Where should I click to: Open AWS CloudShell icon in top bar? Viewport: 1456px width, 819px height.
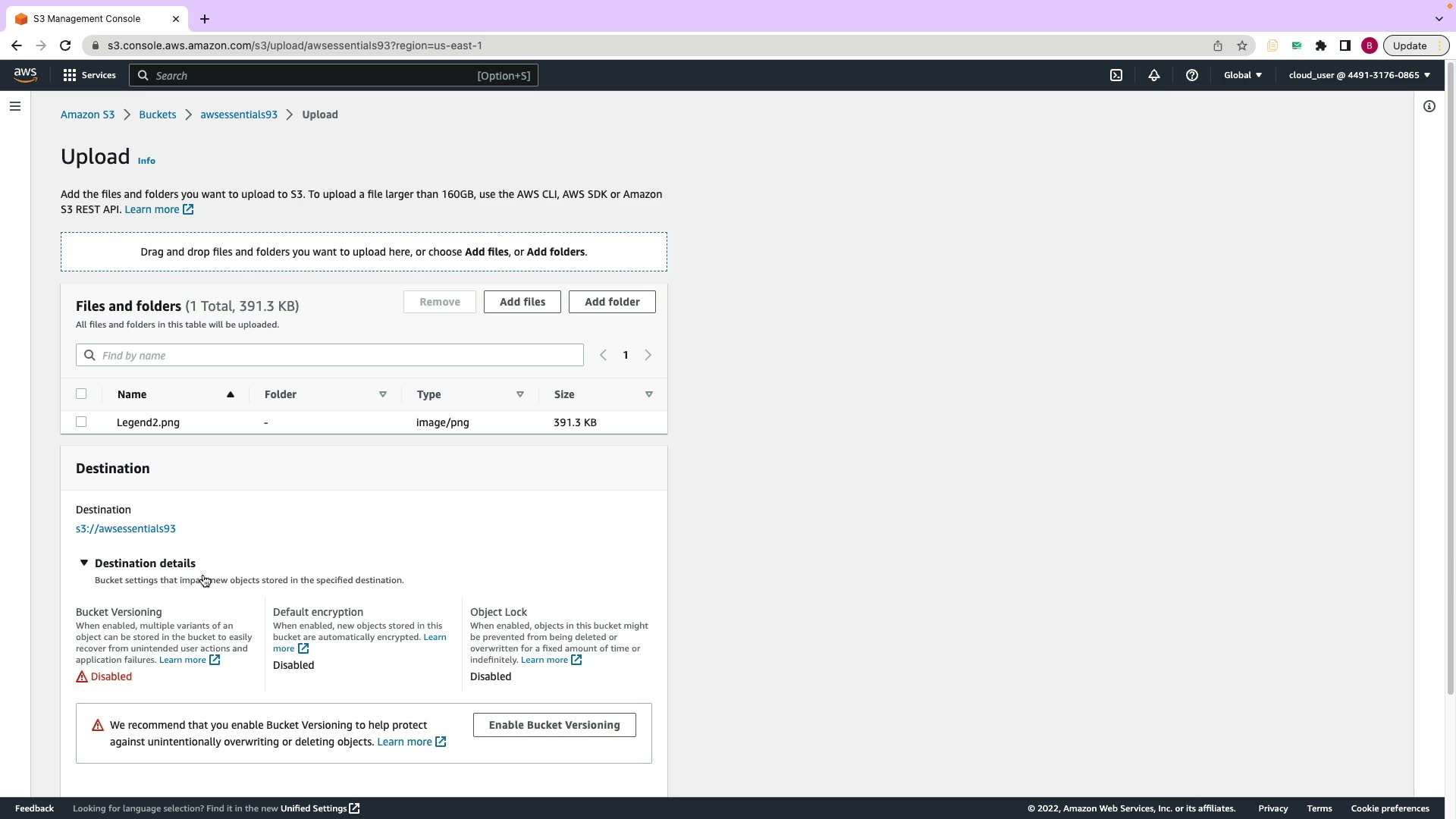[1116, 75]
